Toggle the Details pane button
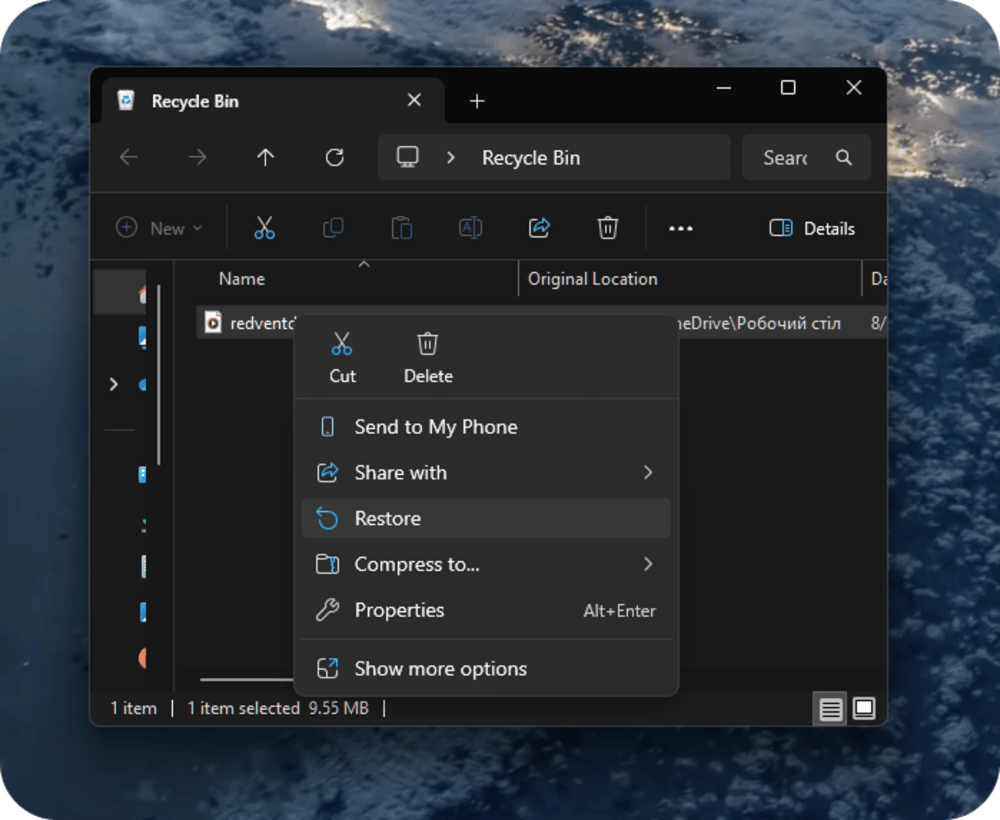 pos(812,228)
